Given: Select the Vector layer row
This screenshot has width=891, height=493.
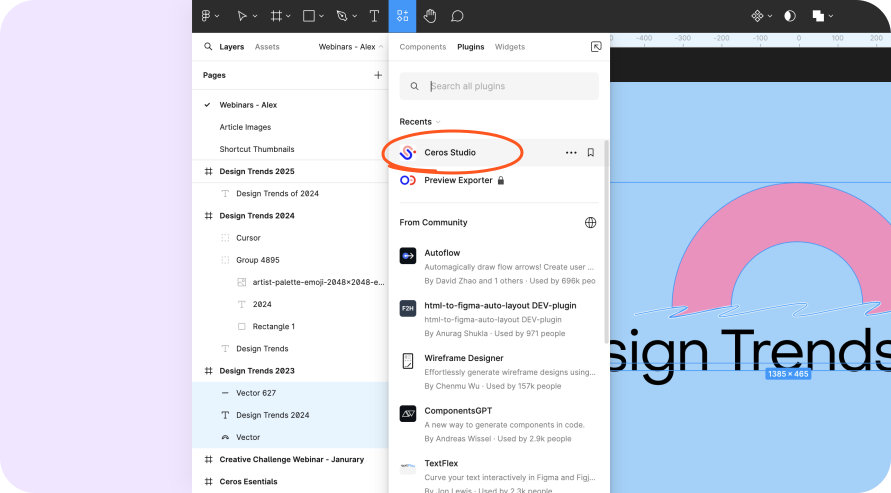Looking at the screenshot, I should (290, 437).
